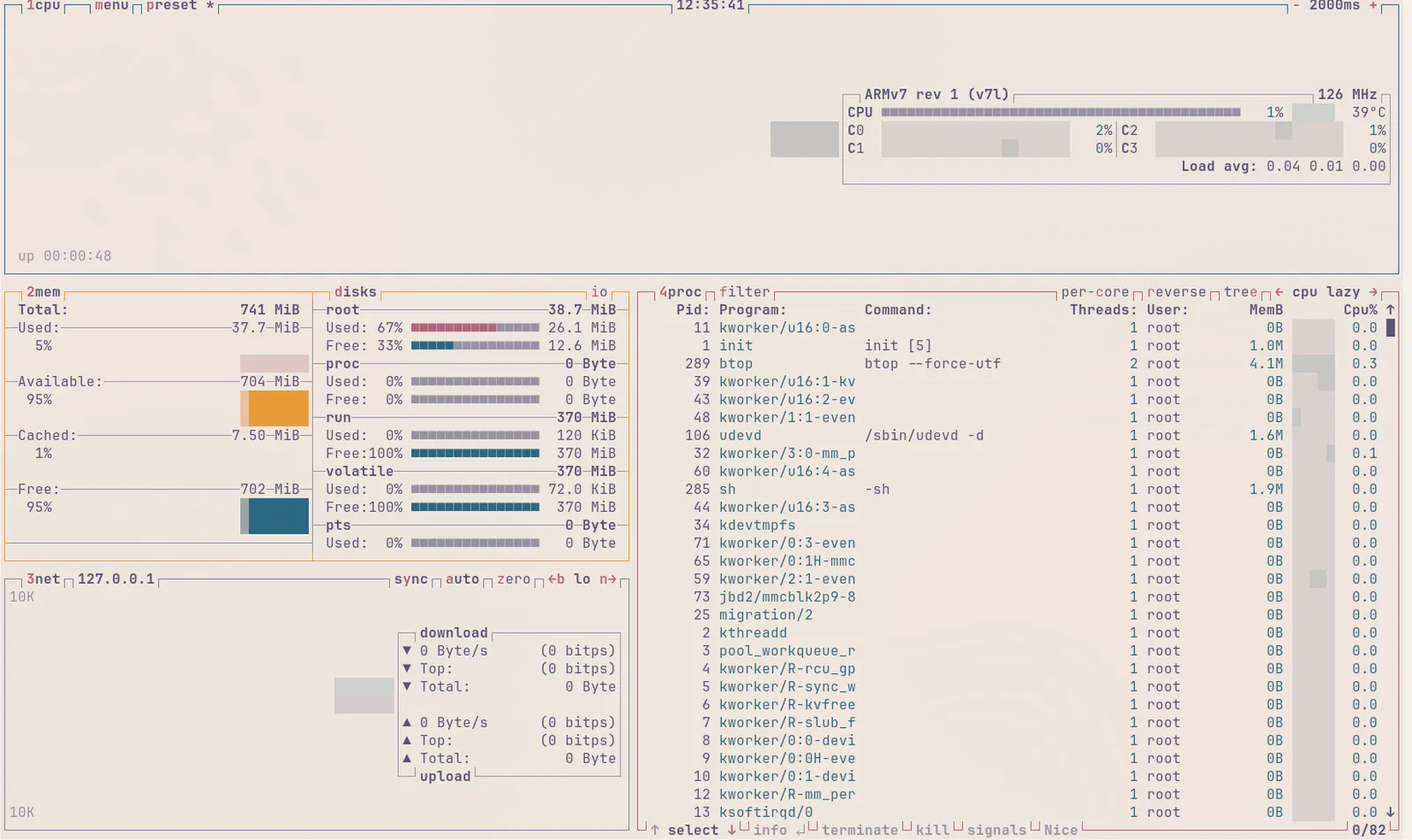The height and width of the screenshot is (840, 1412).
Task: Toggle the 1cpu box label
Action: point(42,5)
